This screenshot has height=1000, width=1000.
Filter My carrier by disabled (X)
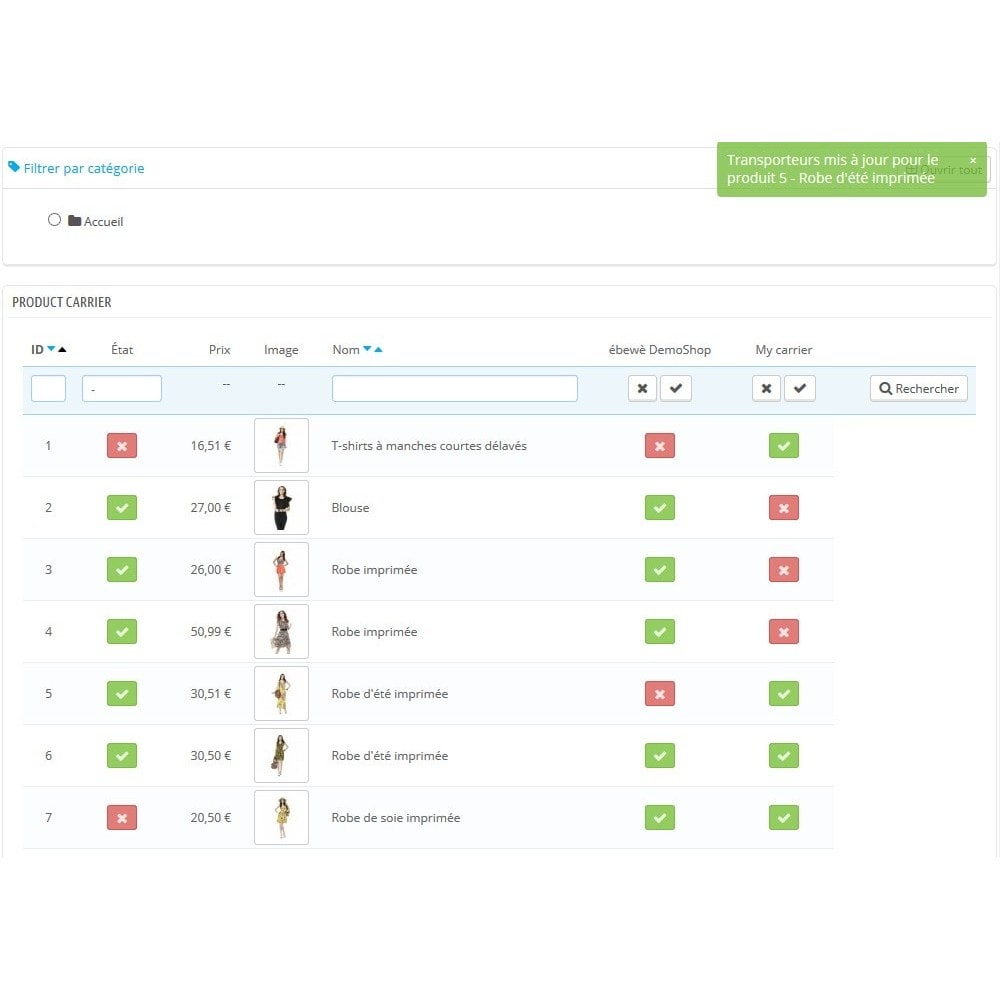[767, 388]
